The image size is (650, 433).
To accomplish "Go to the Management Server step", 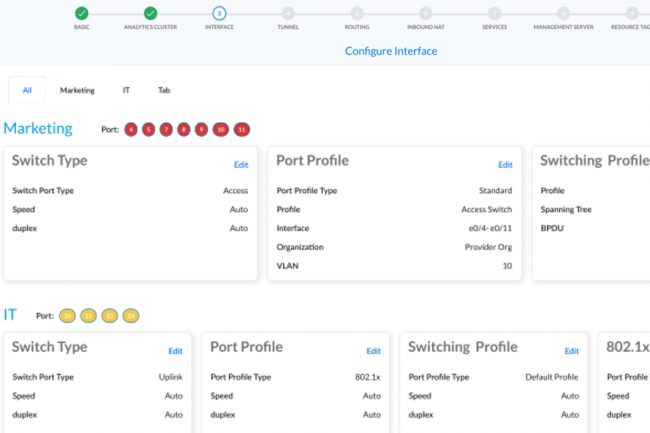I will point(563,13).
